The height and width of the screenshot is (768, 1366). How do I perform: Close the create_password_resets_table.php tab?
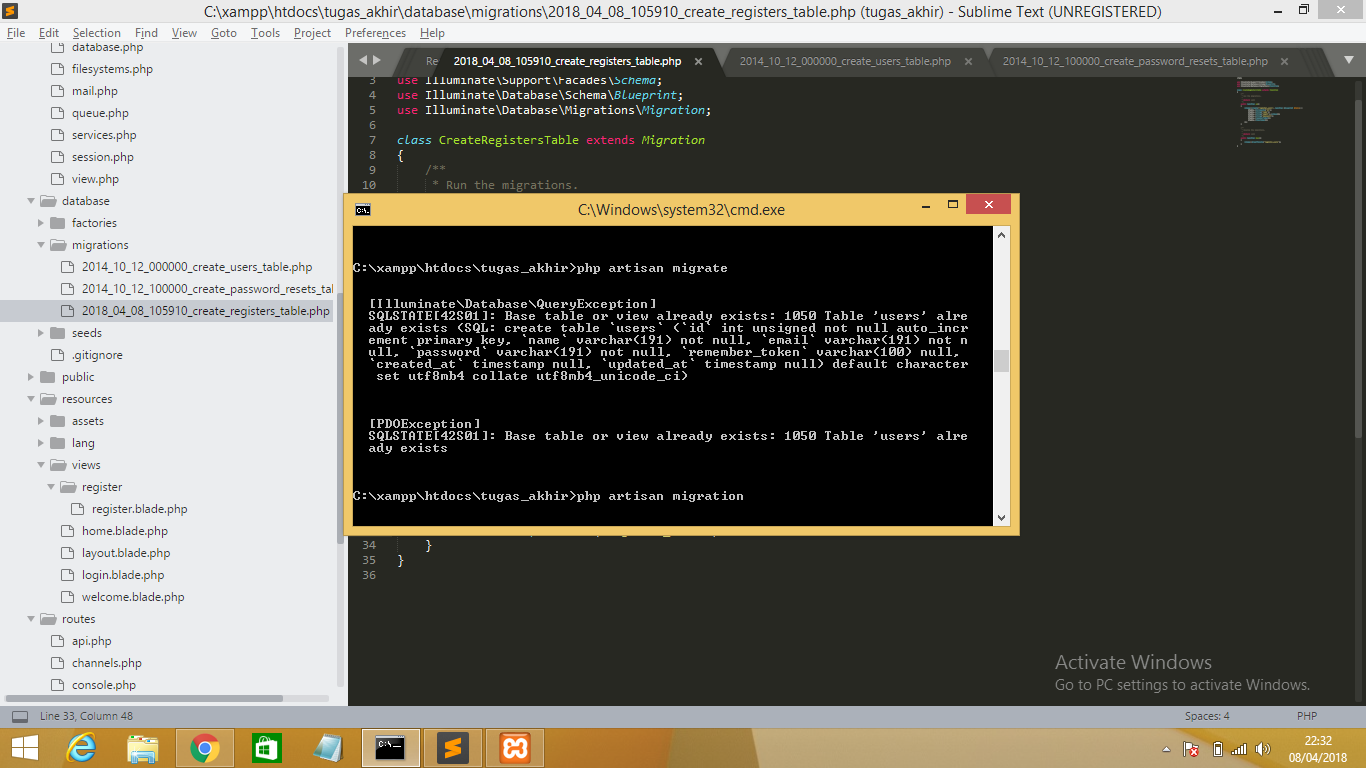(1285, 61)
